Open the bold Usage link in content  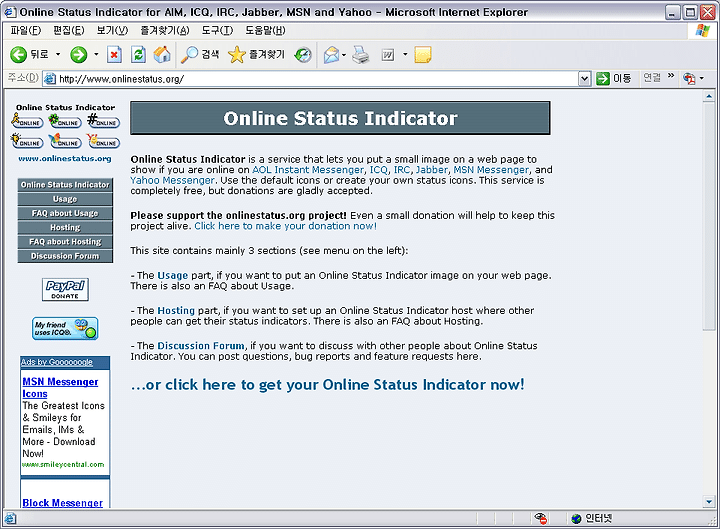(173, 276)
